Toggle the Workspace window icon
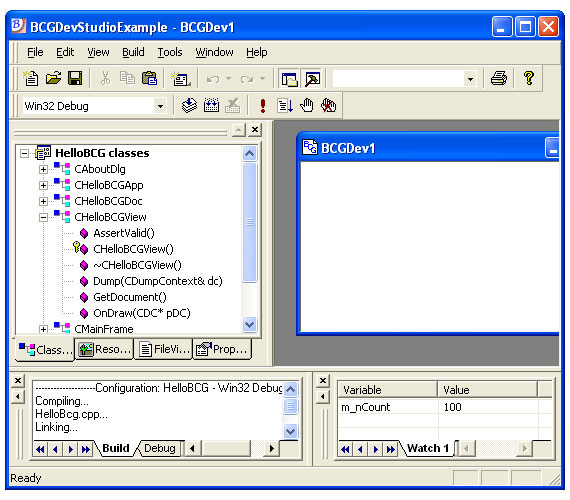The image size is (570, 500). click(x=289, y=78)
